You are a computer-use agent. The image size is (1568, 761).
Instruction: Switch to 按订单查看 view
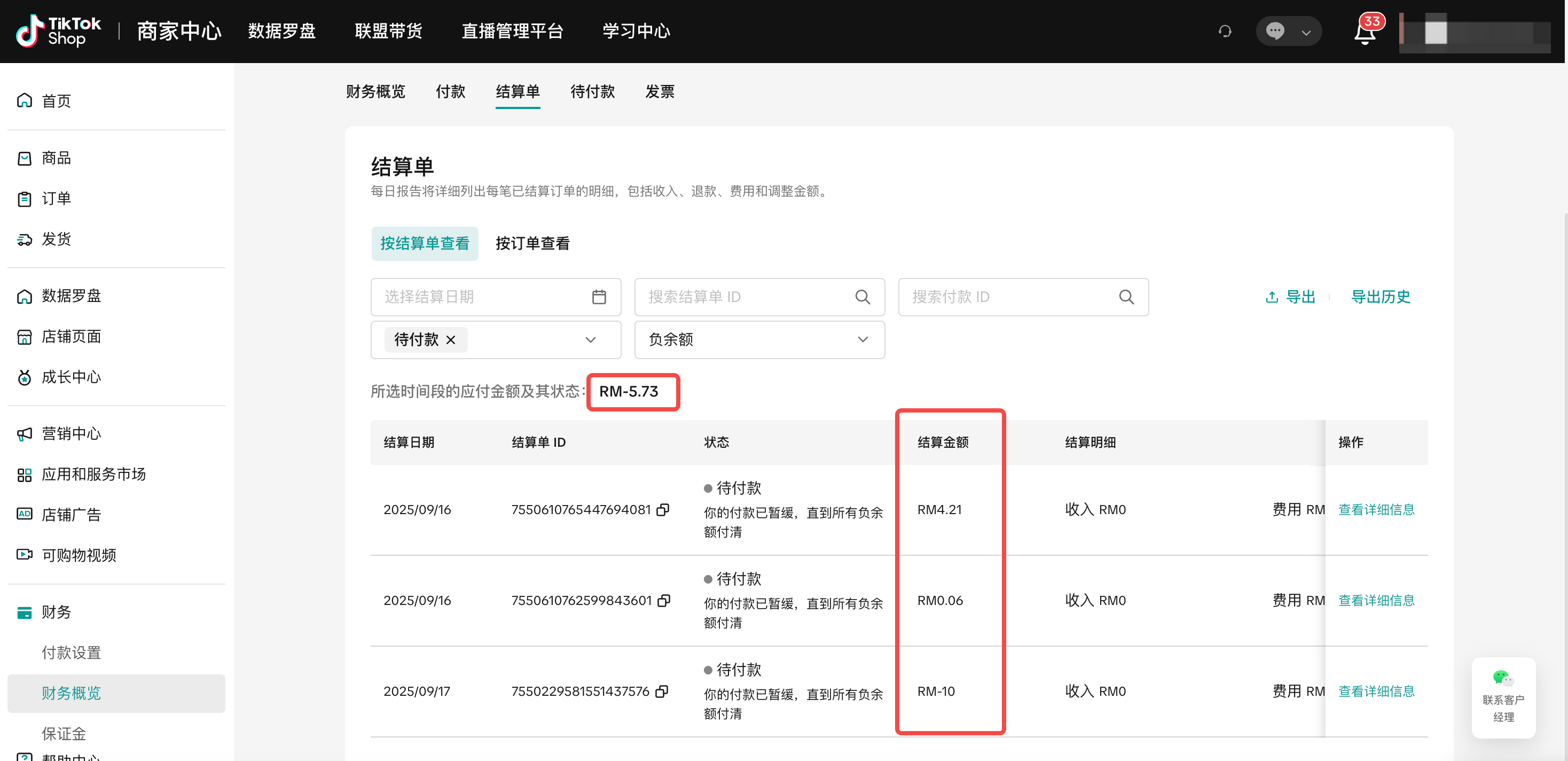tap(532, 244)
